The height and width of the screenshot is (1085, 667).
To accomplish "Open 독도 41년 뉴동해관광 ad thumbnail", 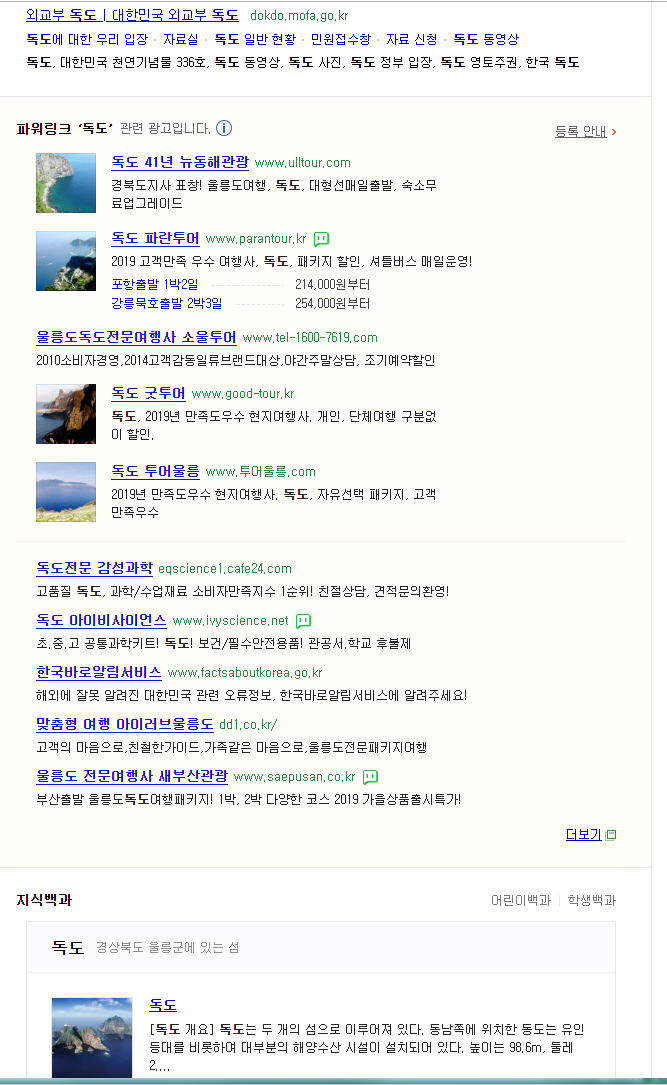I will [66, 183].
